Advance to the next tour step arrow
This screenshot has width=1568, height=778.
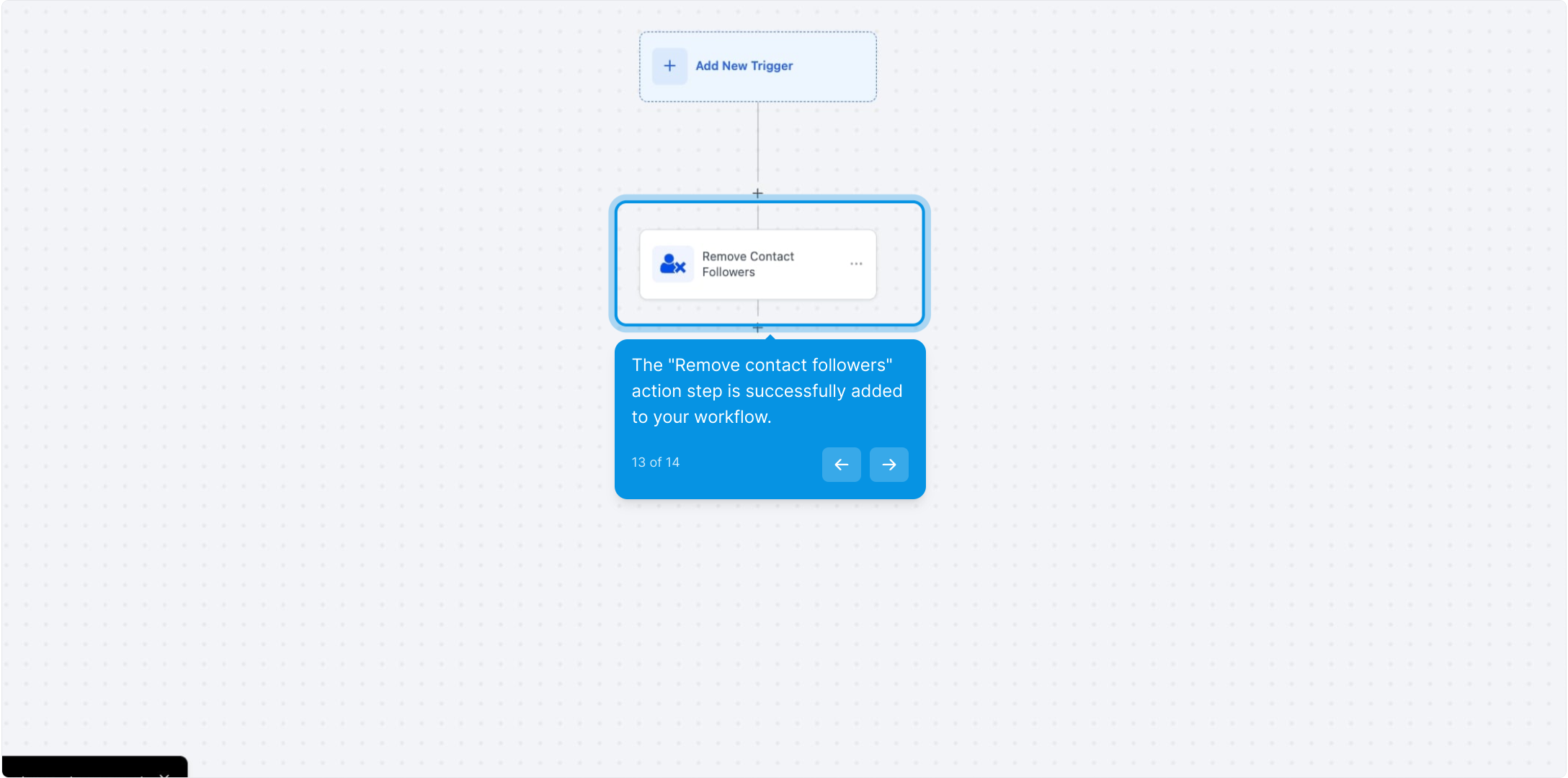[888, 465]
